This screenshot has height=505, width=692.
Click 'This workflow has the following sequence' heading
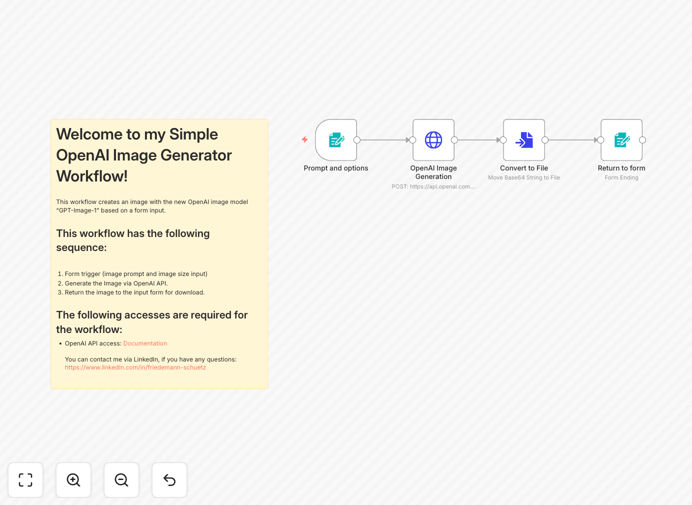[x=133, y=240]
